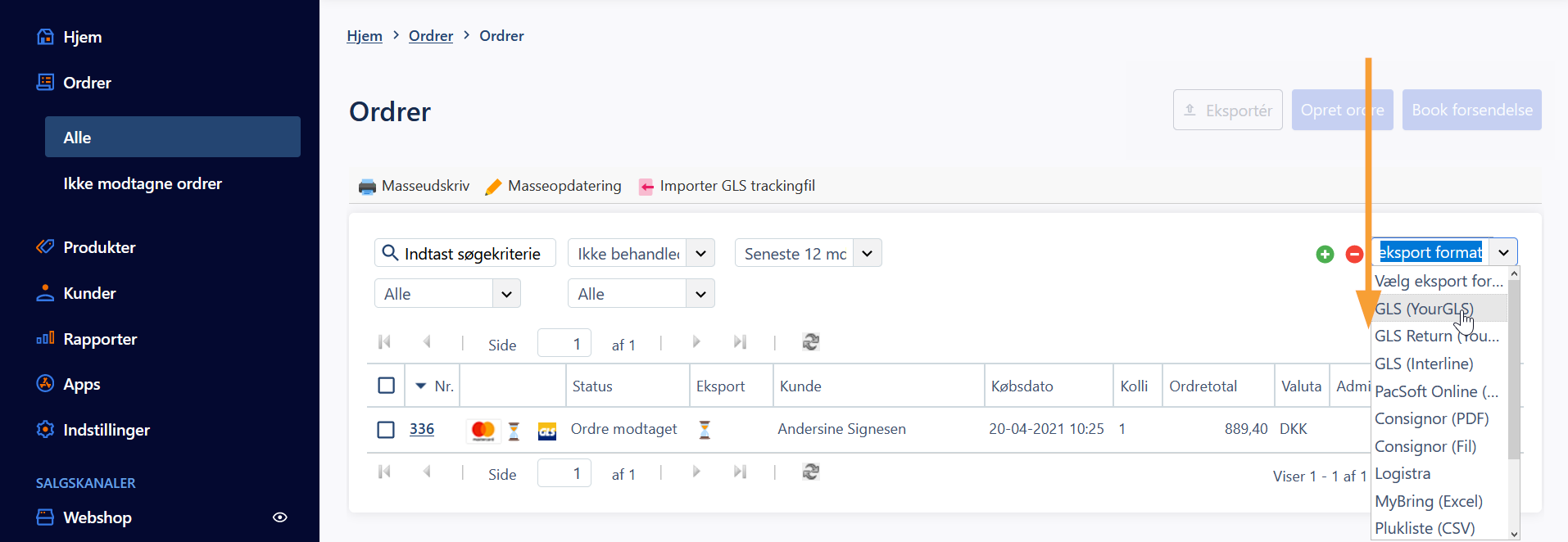Expand the Ikke behandlet status dropdown
Image resolution: width=1568 pixels, height=542 pixels.
click(x=700, y=254)
